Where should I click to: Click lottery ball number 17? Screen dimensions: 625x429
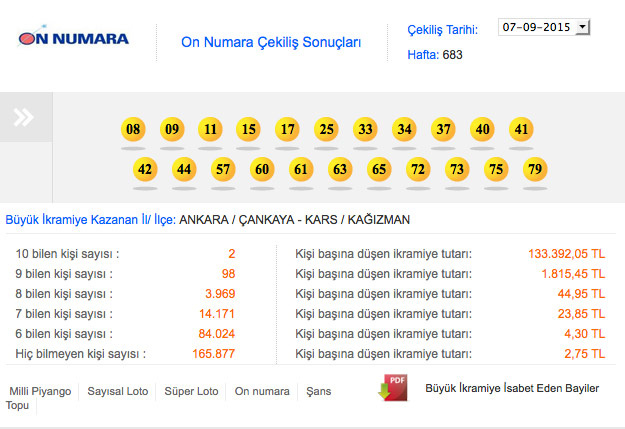(x=287, y=129)
